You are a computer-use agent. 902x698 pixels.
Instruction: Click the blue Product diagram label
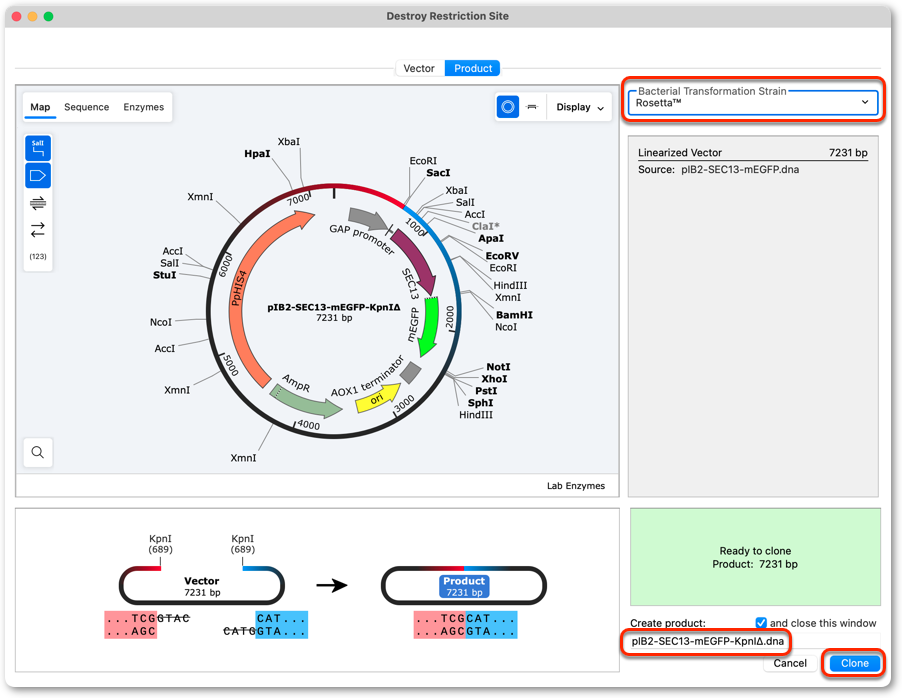point(464,586)
